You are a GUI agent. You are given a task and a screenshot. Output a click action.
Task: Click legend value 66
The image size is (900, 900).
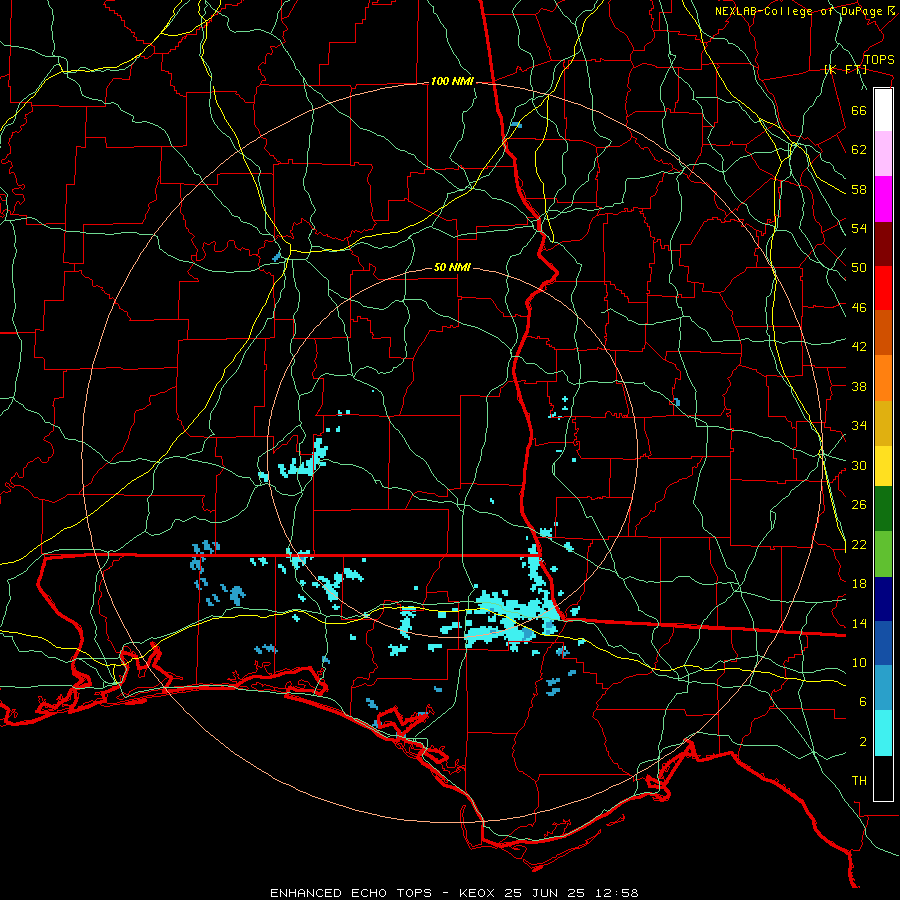(859, 110)
